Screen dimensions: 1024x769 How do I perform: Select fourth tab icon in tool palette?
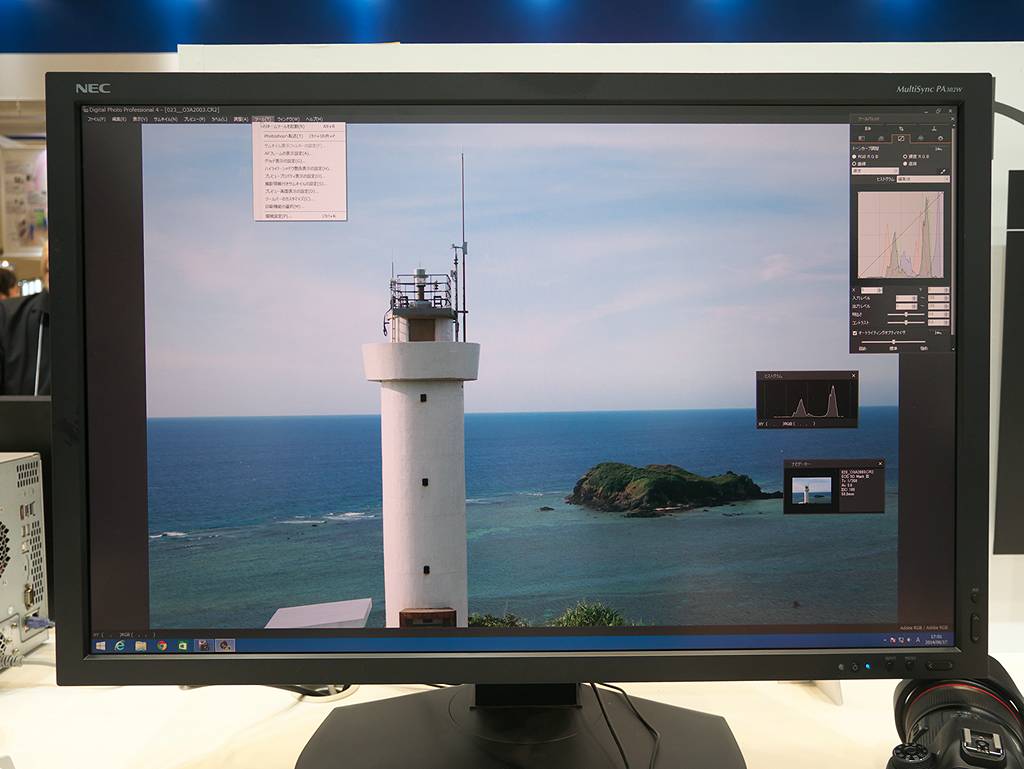point(921,138)
